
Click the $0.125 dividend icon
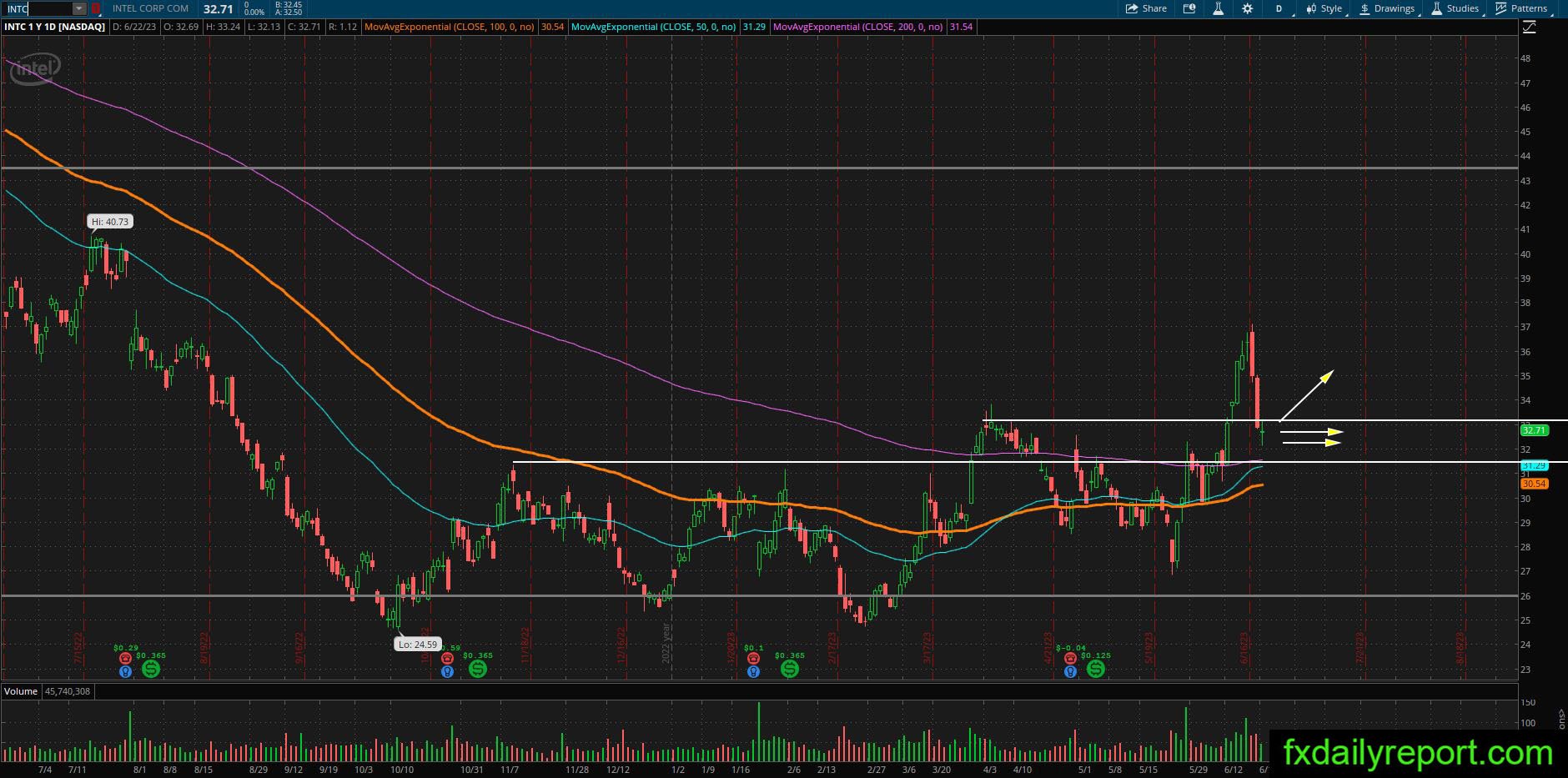point(1096,668)
